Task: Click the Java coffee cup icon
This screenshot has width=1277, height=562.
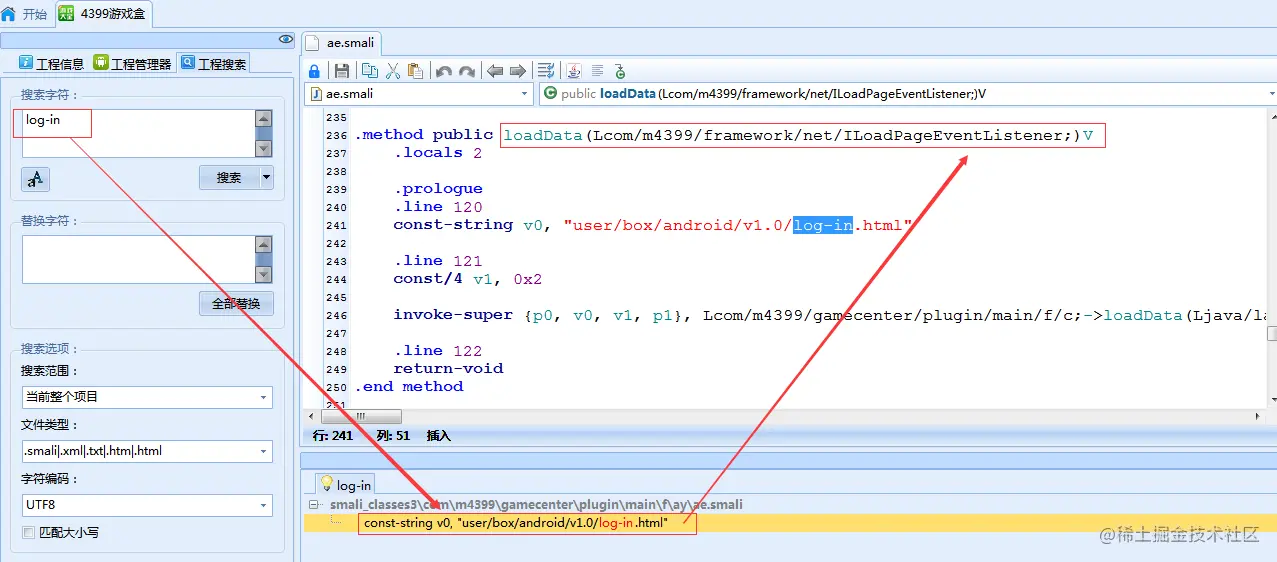Action: point(574,71)
